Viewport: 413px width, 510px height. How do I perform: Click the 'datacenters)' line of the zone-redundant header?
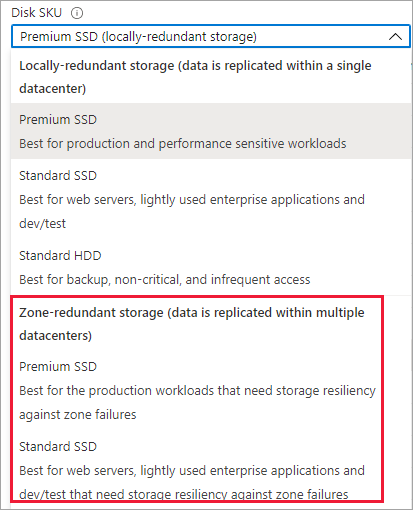[x=55, y=335]
